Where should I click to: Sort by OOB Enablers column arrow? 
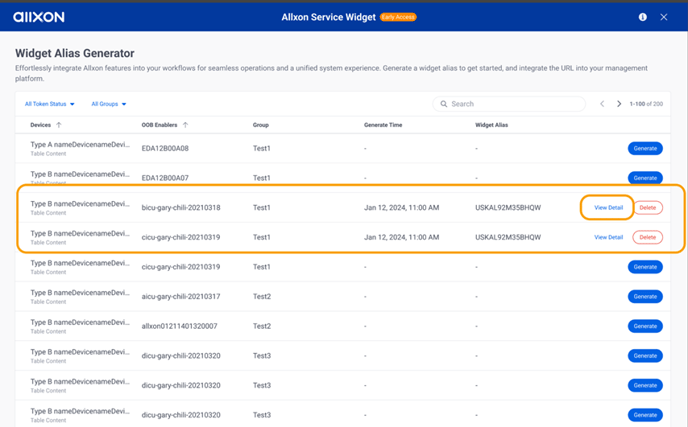tap(185, 125)
